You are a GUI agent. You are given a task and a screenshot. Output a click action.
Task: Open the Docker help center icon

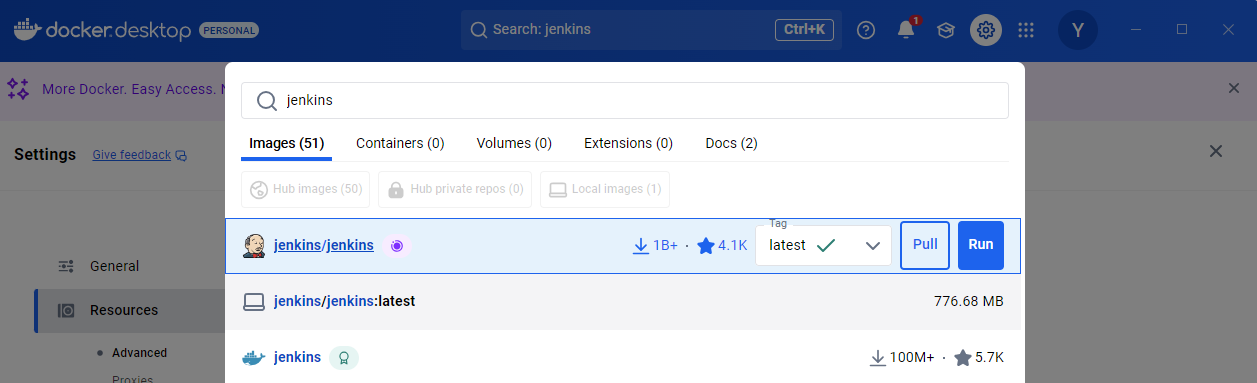tap(866, 30)
